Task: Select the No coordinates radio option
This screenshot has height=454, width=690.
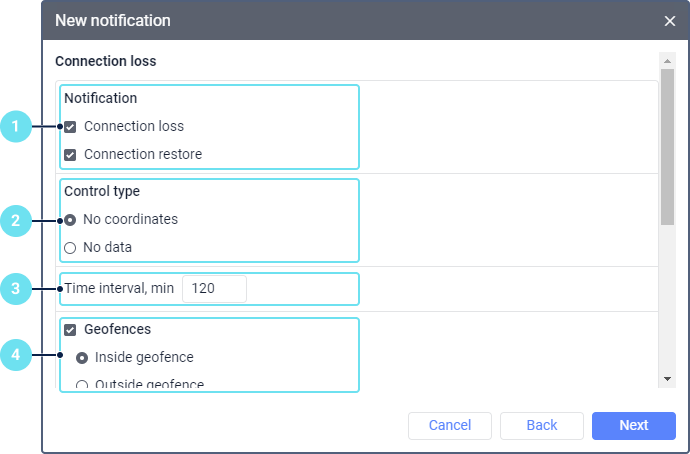Action: (x=70, y=219)
